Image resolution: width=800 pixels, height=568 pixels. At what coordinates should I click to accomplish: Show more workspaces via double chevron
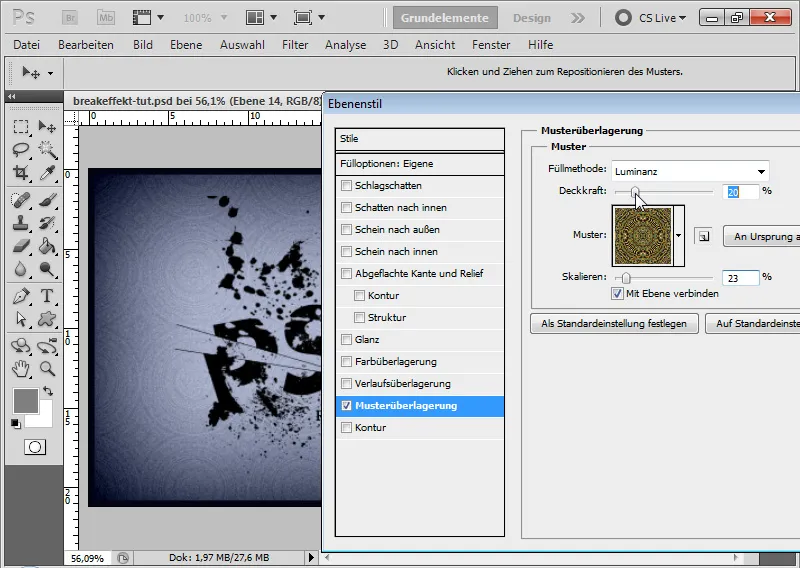[x=578, y=18]
